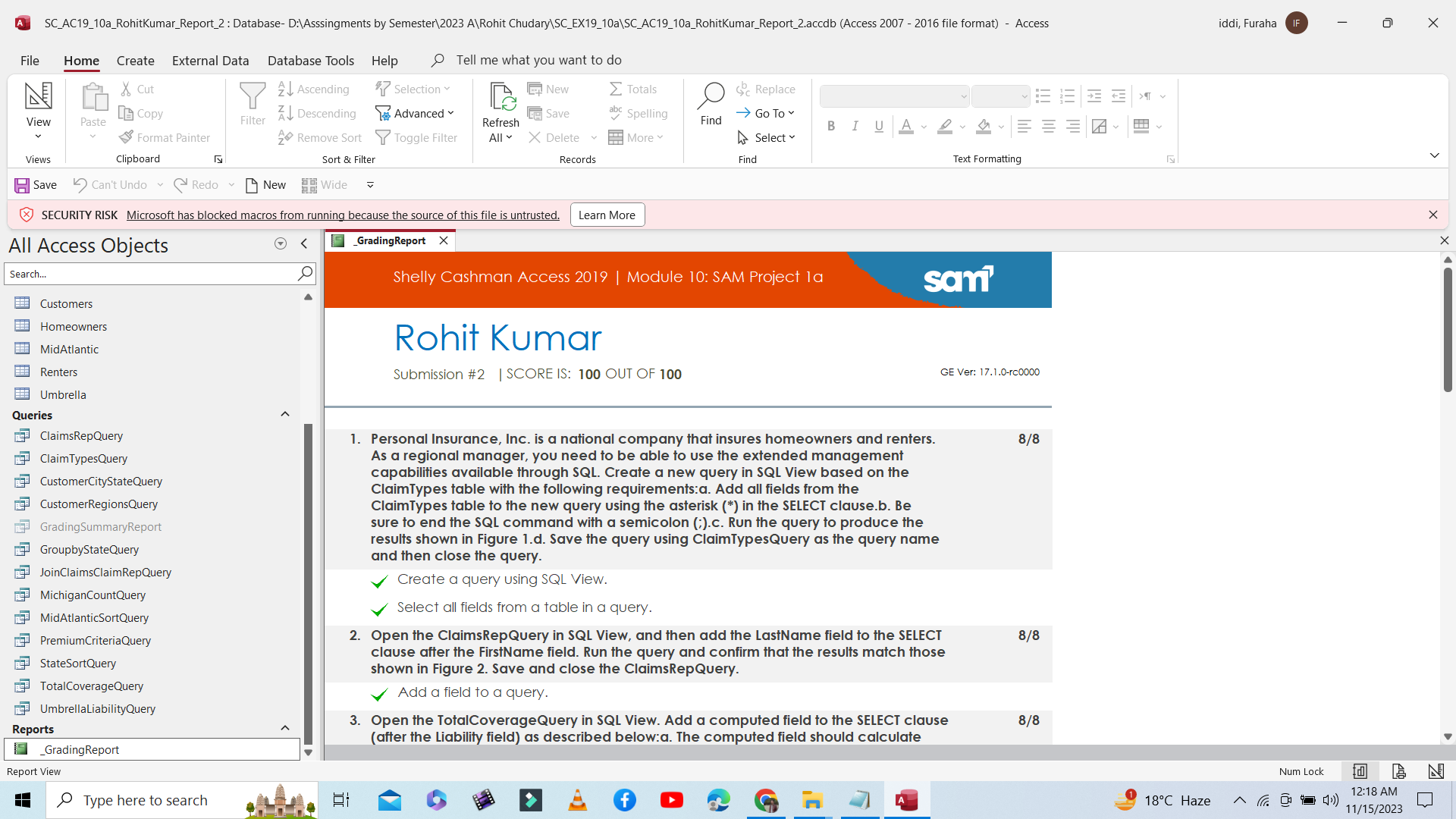Click Save in Quick Access Toolbar
The width and height of the screenshot is (1456, 819).
[x=36, y=185]
